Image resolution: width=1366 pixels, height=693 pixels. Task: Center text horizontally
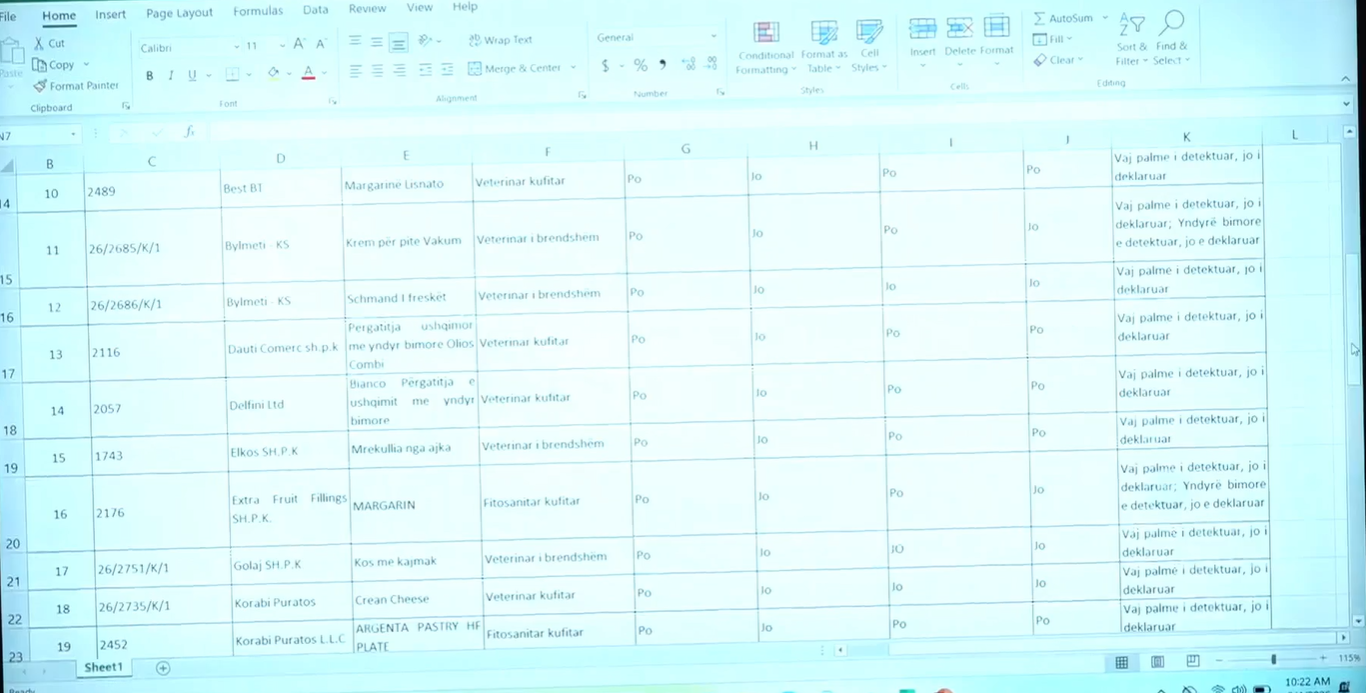pyautogui.click(x=377, y=70)
